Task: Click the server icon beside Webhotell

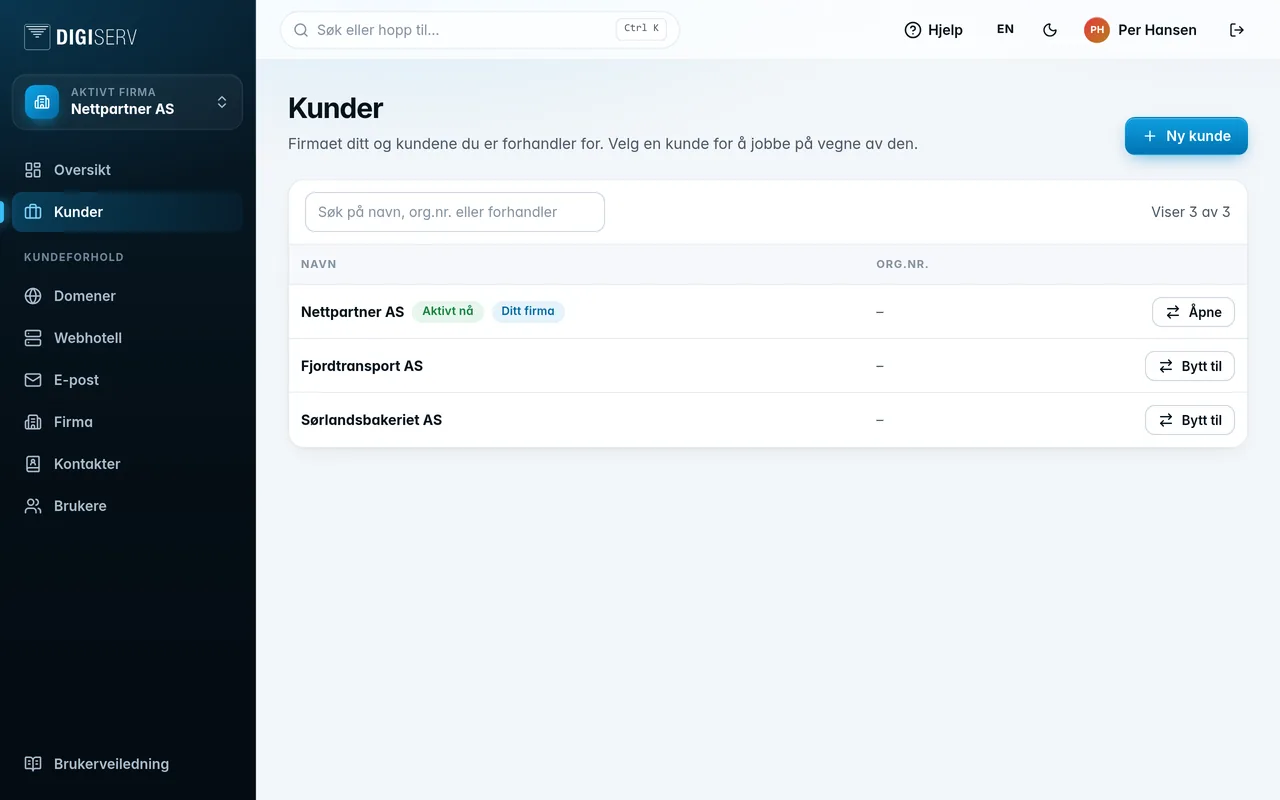Action: 33,338
